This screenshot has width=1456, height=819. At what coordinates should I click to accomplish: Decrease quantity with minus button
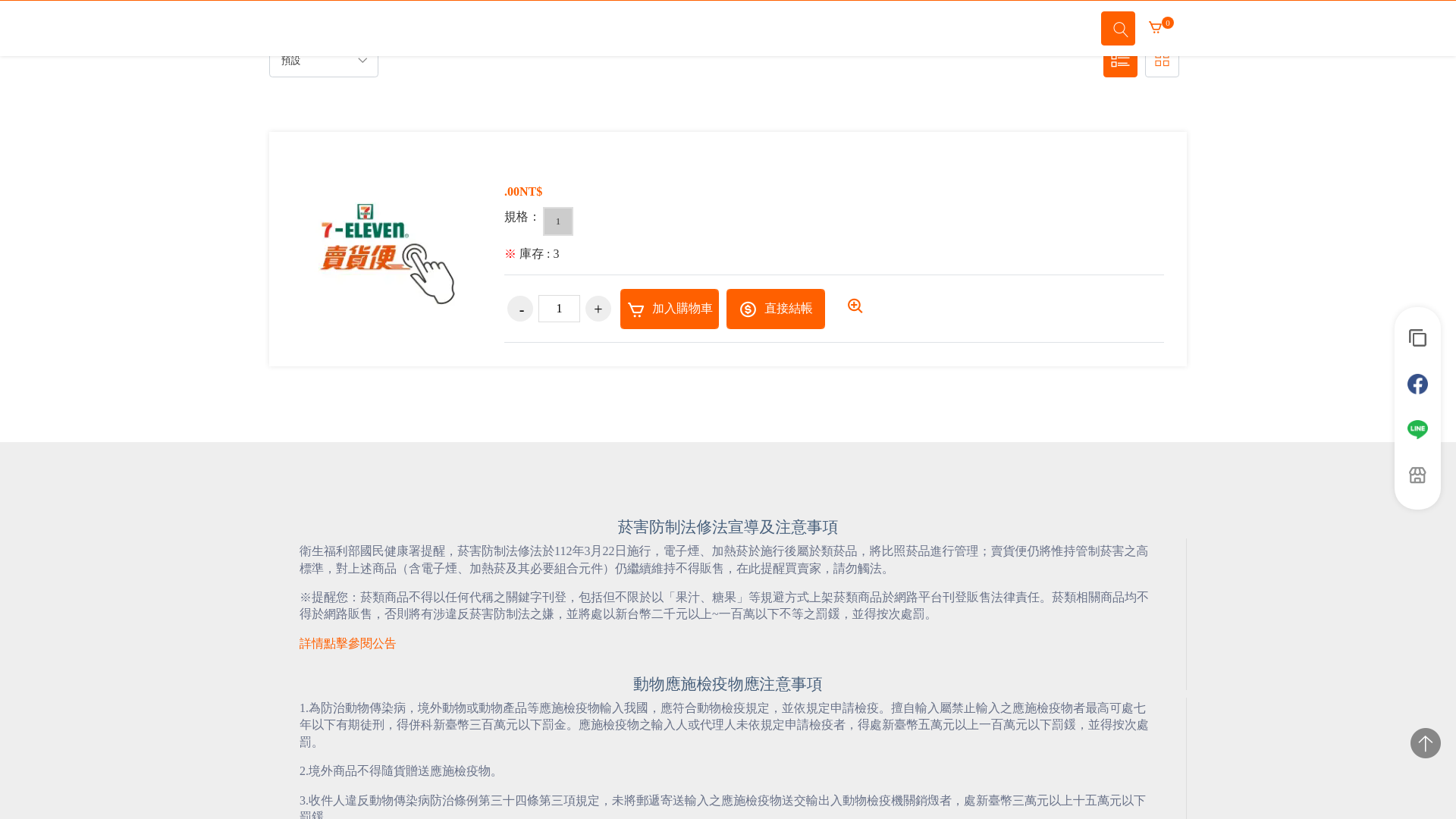[x=520, y=309]
